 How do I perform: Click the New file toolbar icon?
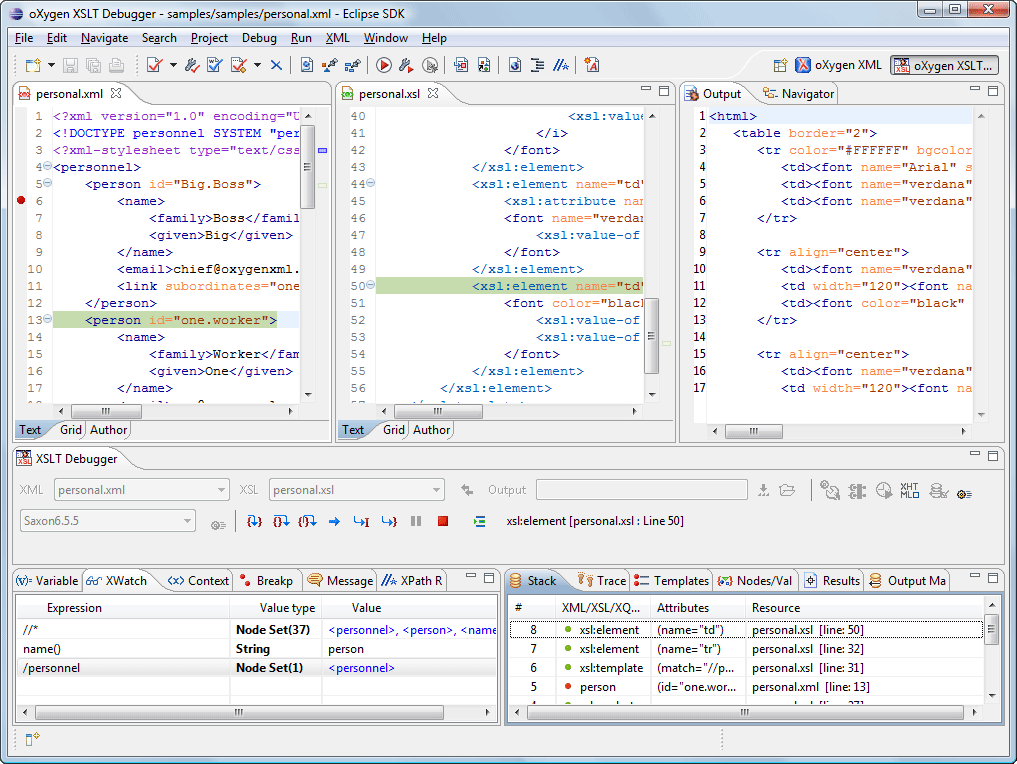point(32,65)
